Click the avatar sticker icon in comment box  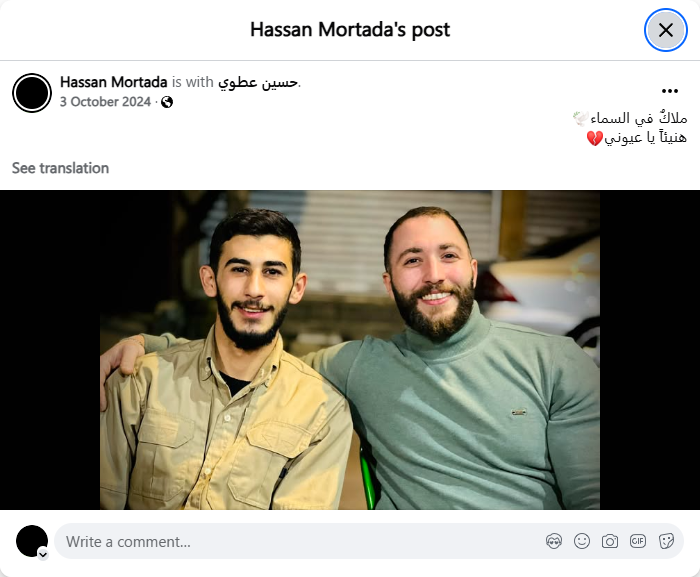554,541
